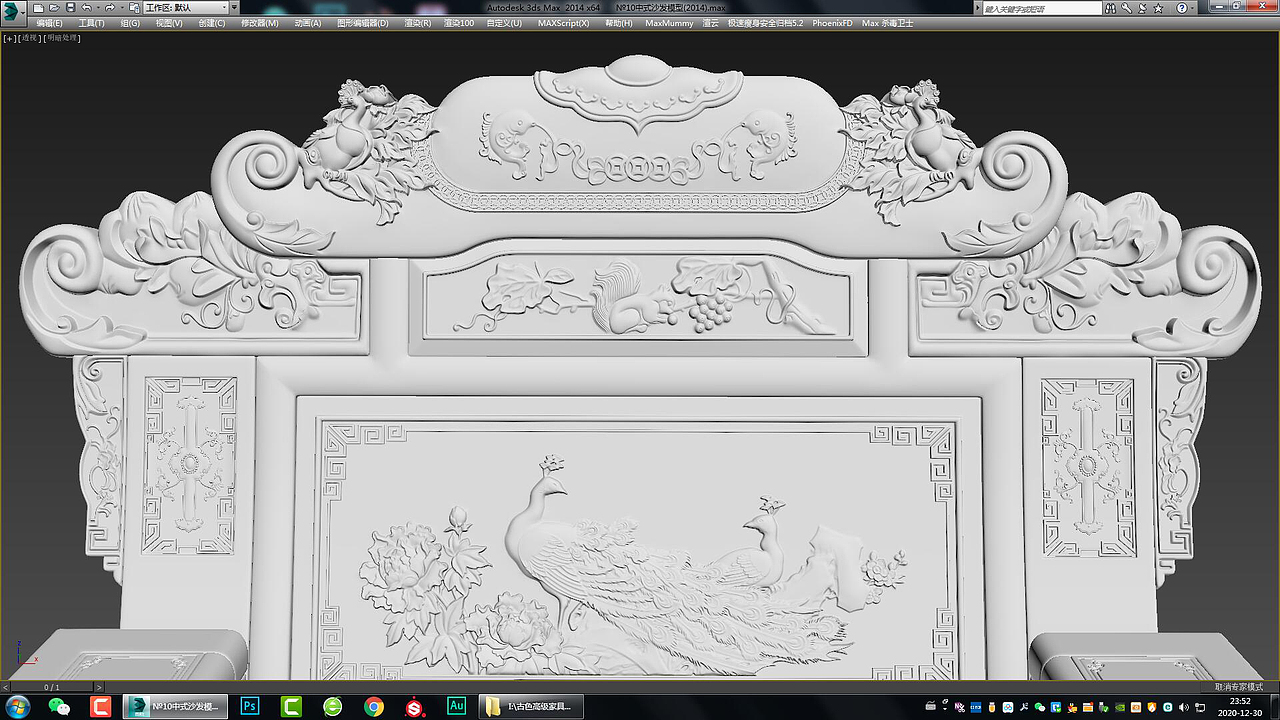
Task: Open the 动画(A) menu
Action: (308, 23)
